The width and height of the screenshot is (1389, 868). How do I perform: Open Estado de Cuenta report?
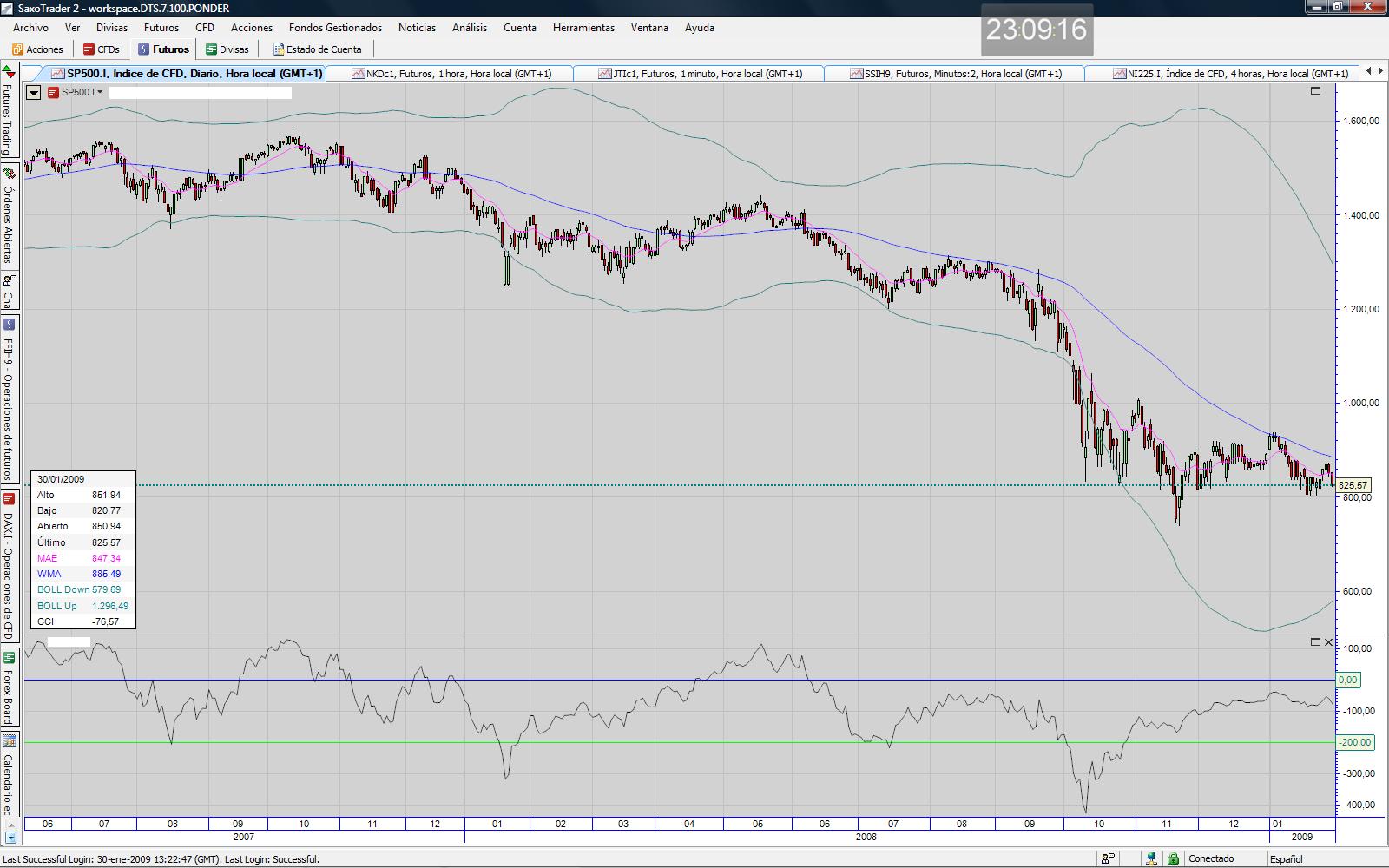click(x=317, y=49)
